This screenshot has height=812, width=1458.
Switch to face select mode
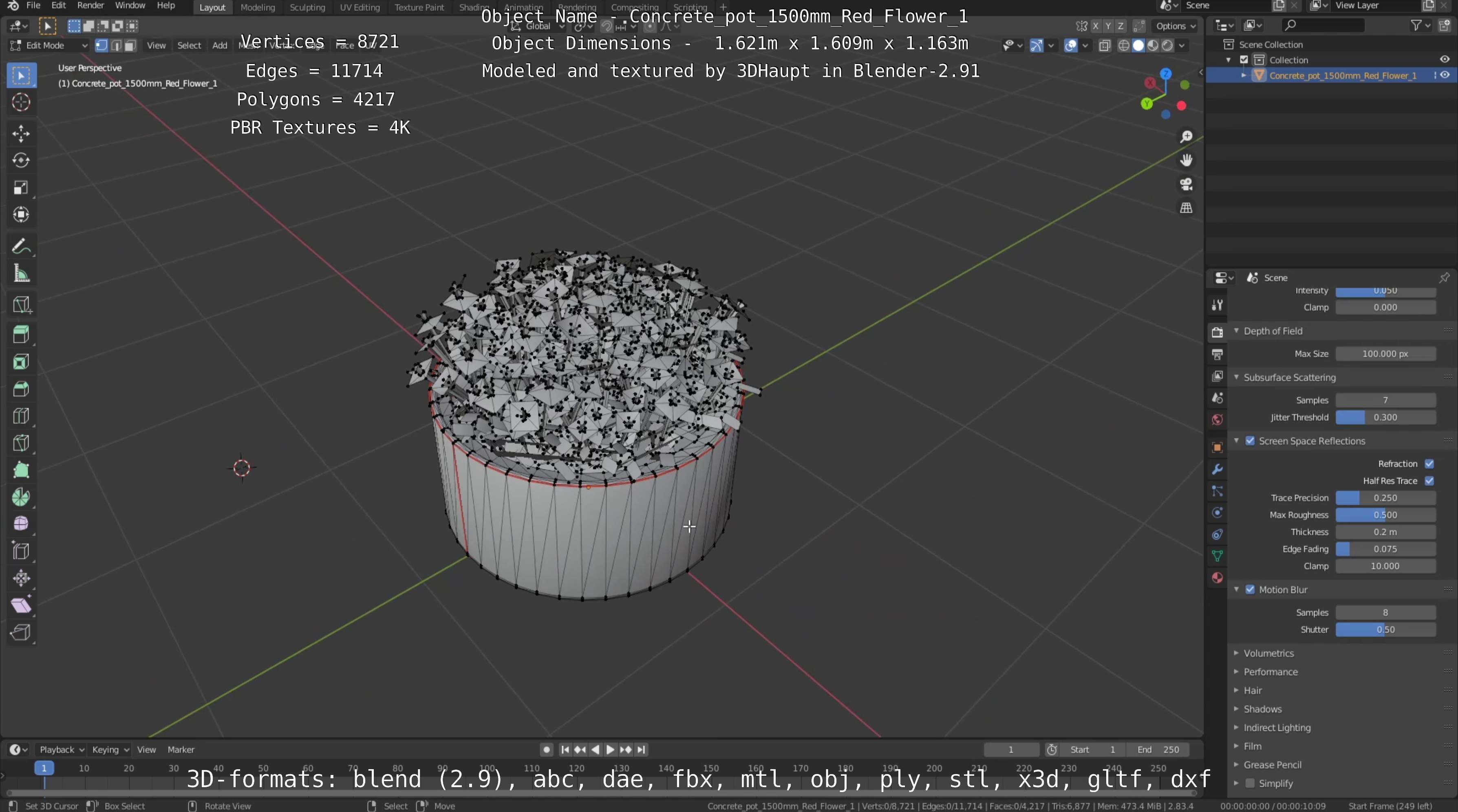pos(130,46)
